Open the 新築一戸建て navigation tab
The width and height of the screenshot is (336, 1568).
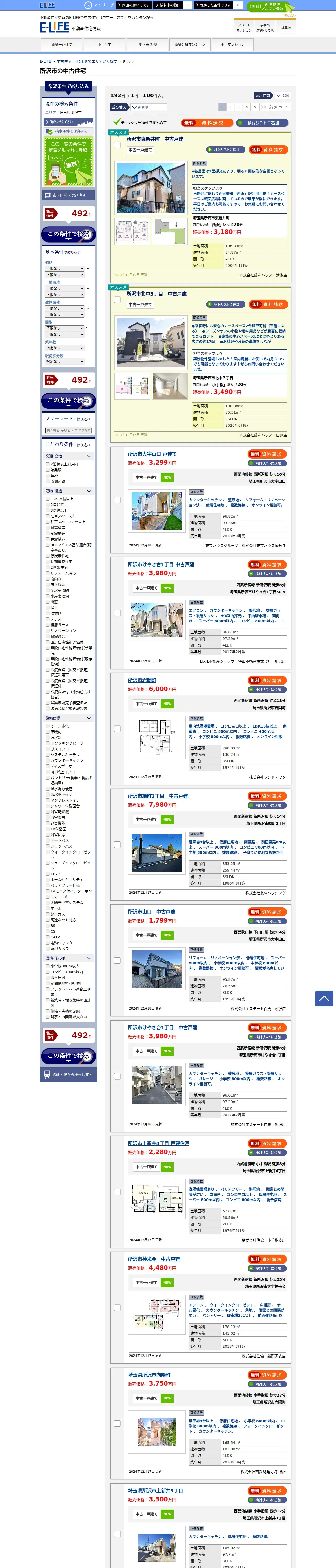[x=61, y=44]
